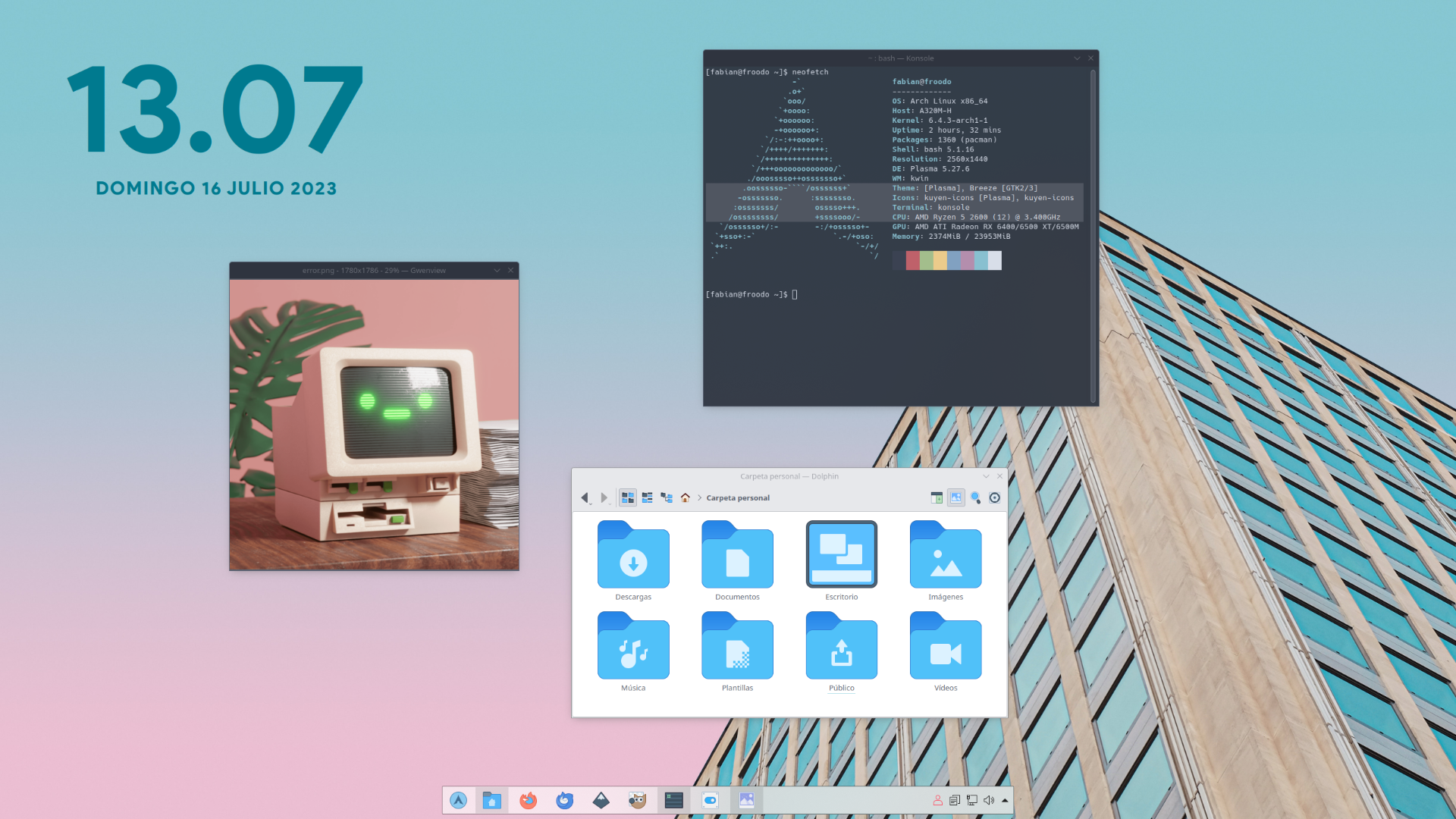Open the Arch application launcher in the panel

tap(459, 800)
